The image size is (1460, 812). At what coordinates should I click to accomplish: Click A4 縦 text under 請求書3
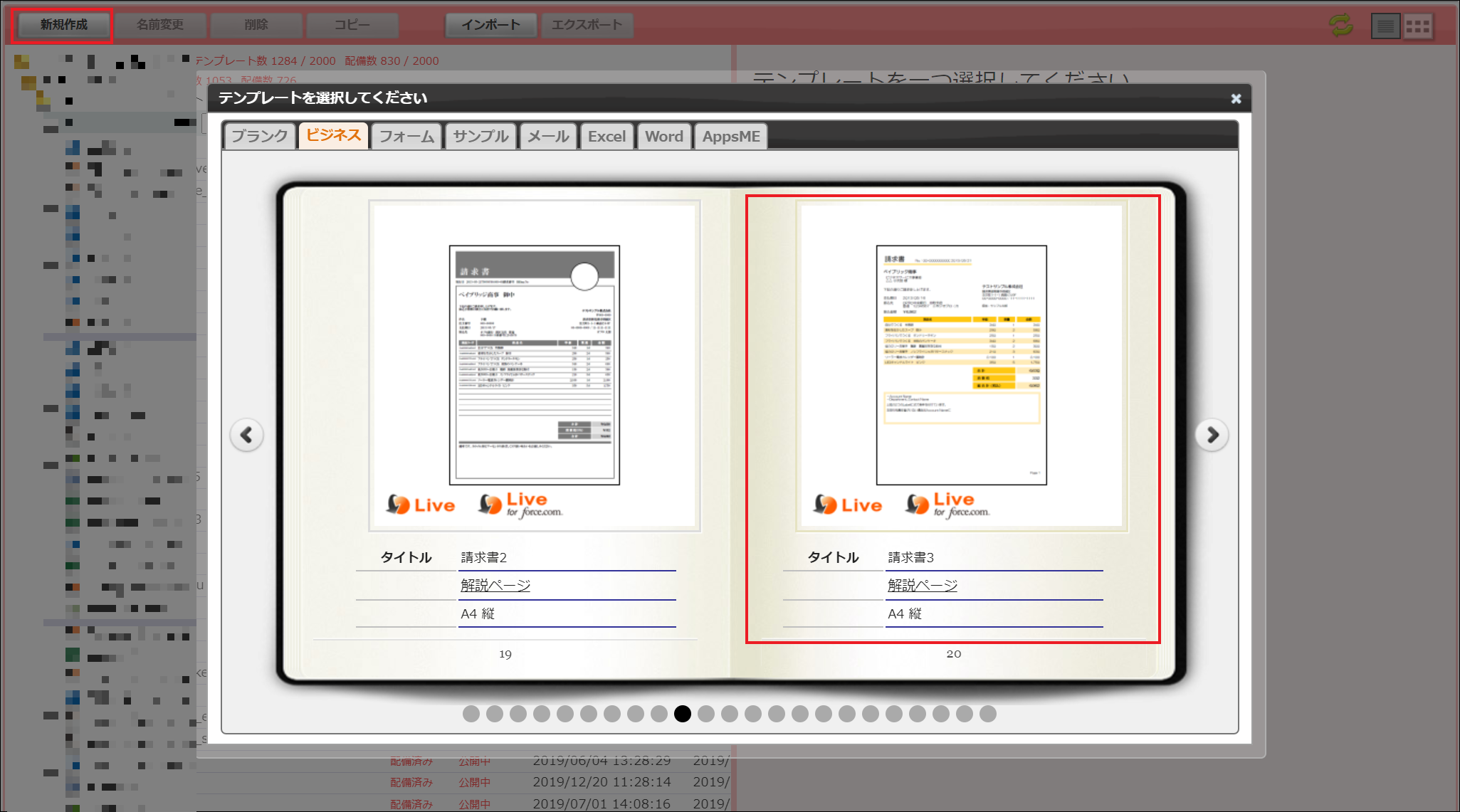pyautogui.click(x=905, y=613)
